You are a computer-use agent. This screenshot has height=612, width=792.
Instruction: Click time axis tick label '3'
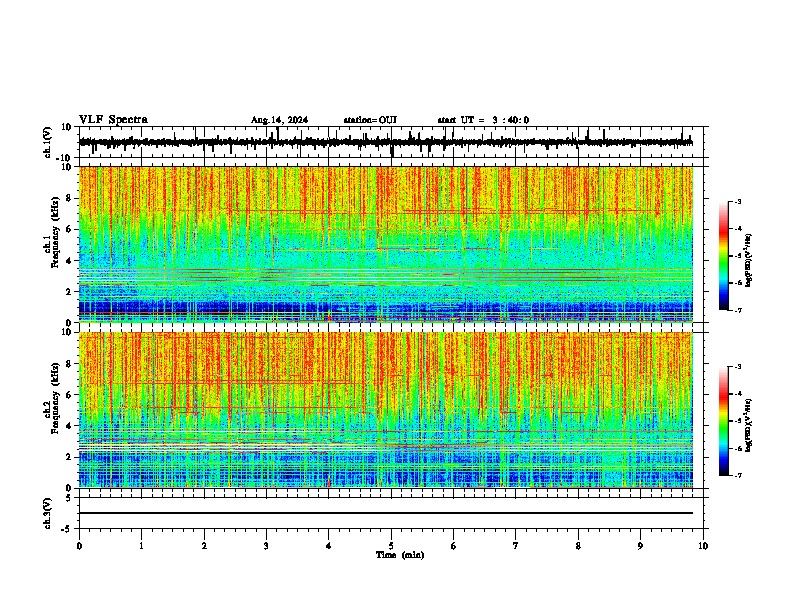(x=266, y=546)
